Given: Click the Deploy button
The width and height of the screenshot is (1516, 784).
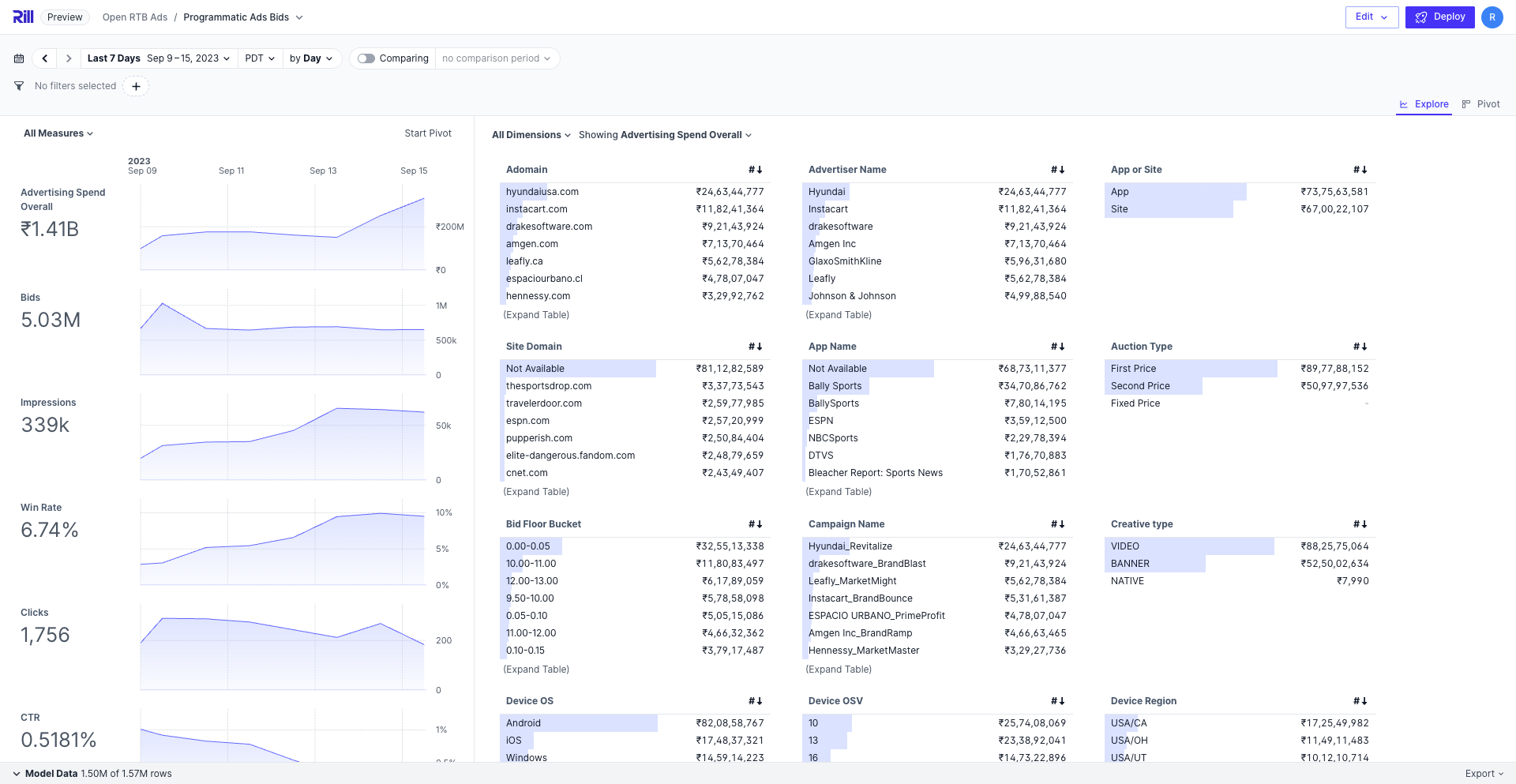Looking at the screenshot, I should click(x=1439, y=17).
